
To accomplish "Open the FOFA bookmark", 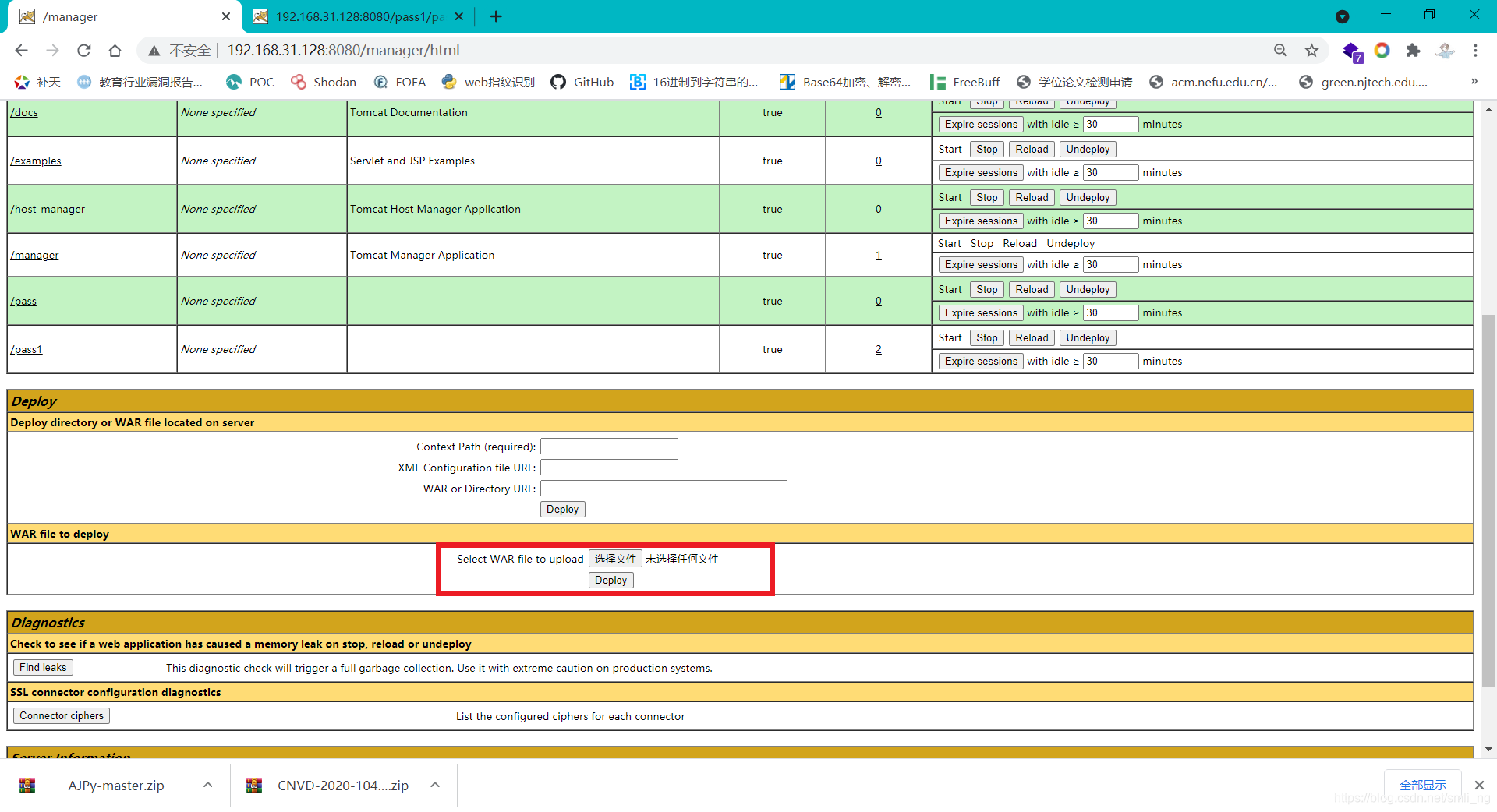I will (x=399, y=82).
